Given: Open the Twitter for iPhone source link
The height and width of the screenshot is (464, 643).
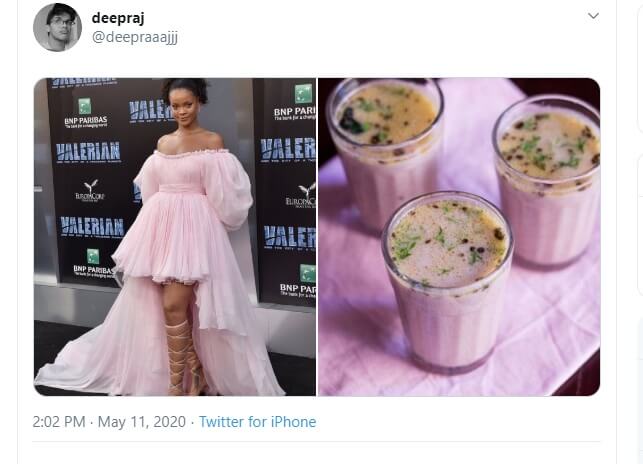Looking at the screenshot, I should pos(257,422).
